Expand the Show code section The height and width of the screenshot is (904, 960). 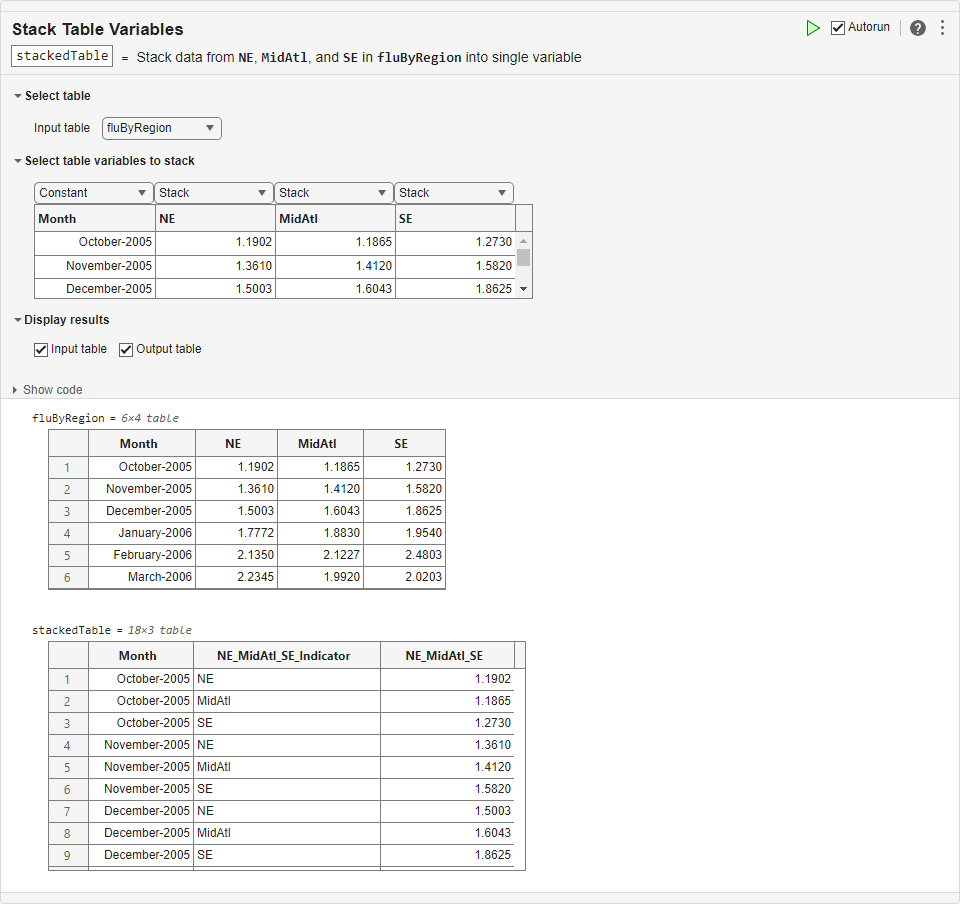pos(16,390)
